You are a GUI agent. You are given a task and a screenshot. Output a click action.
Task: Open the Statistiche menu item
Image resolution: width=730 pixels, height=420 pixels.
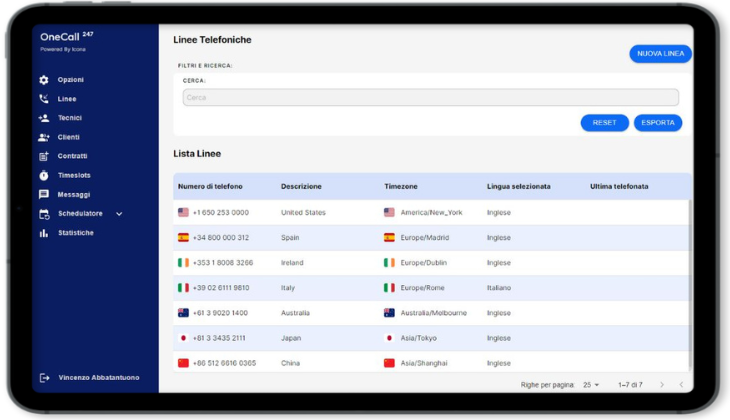coord(76,233)
